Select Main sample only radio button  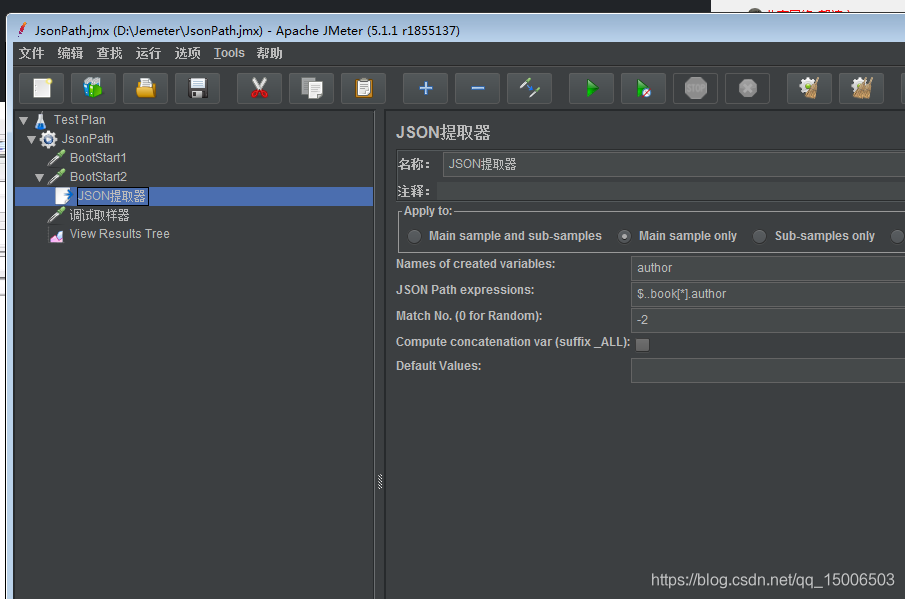[624, 236]
